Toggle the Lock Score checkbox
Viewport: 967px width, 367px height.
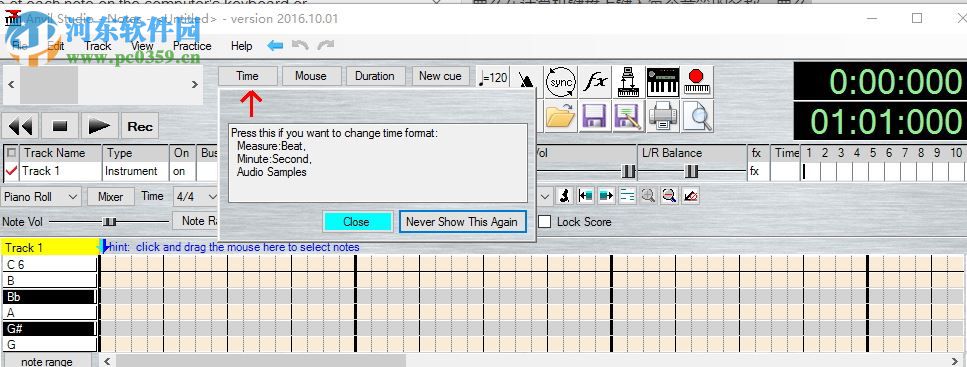(545, 221)
